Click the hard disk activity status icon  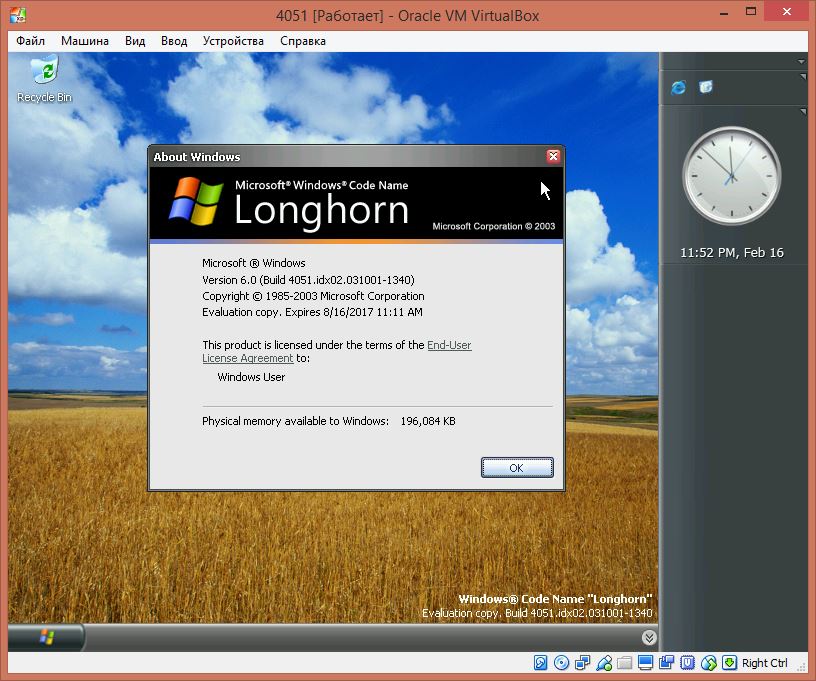point(541,663)
